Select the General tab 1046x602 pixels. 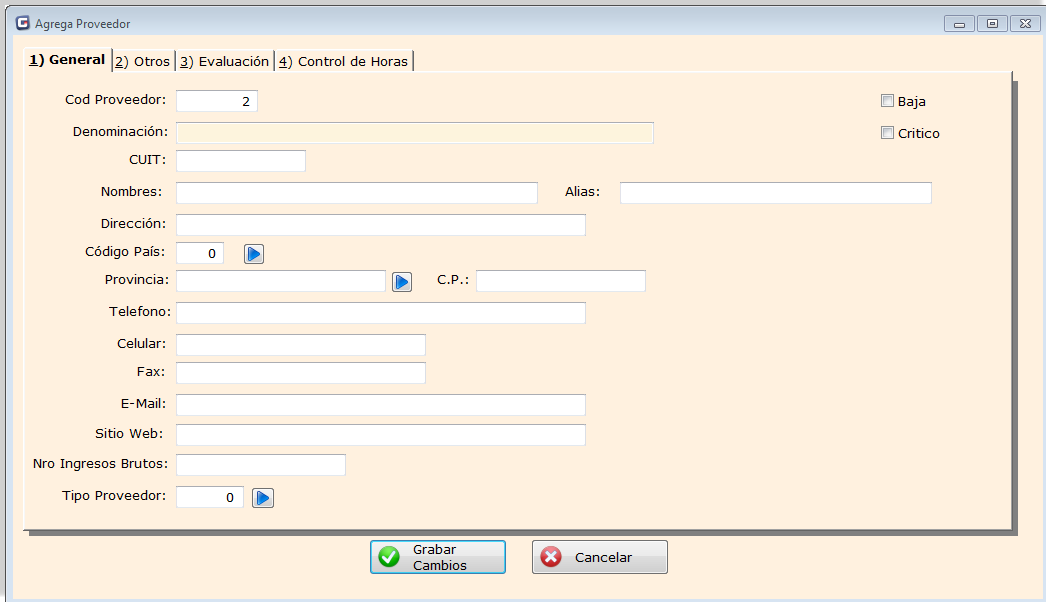(67, 60)
